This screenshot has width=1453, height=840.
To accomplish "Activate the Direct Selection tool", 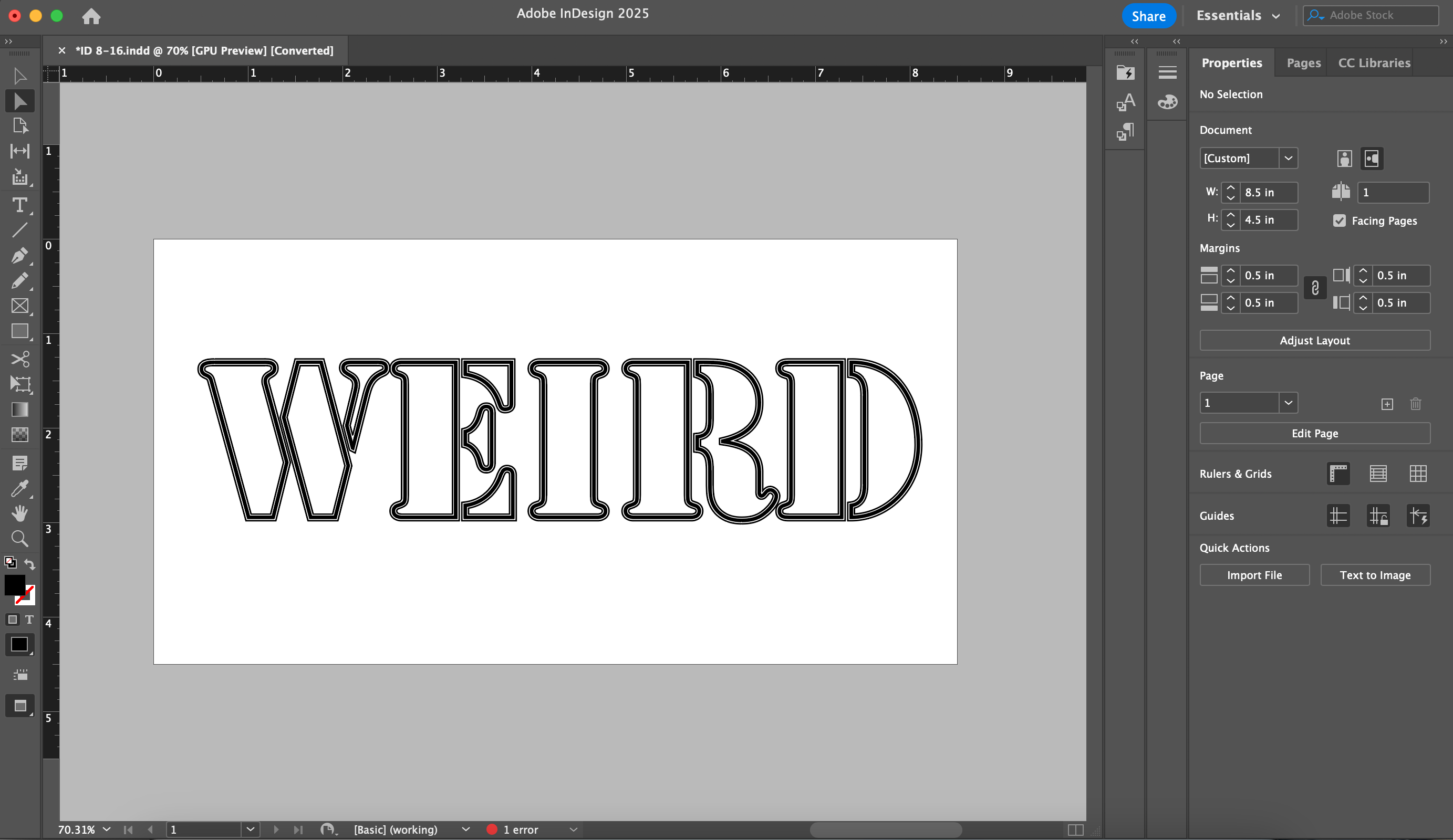I will coord(19,101).
